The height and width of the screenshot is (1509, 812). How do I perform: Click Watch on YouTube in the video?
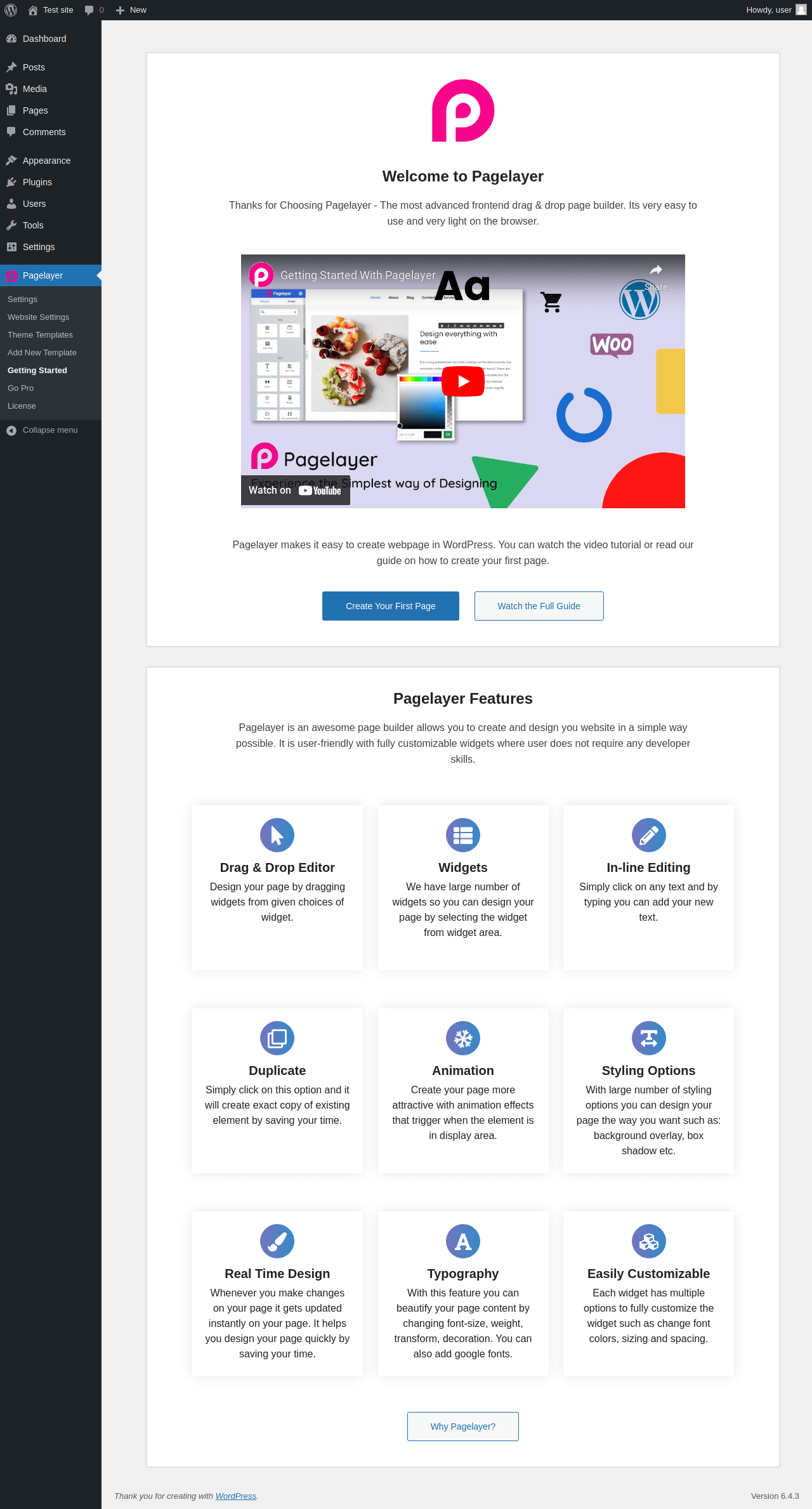(296, 491)
